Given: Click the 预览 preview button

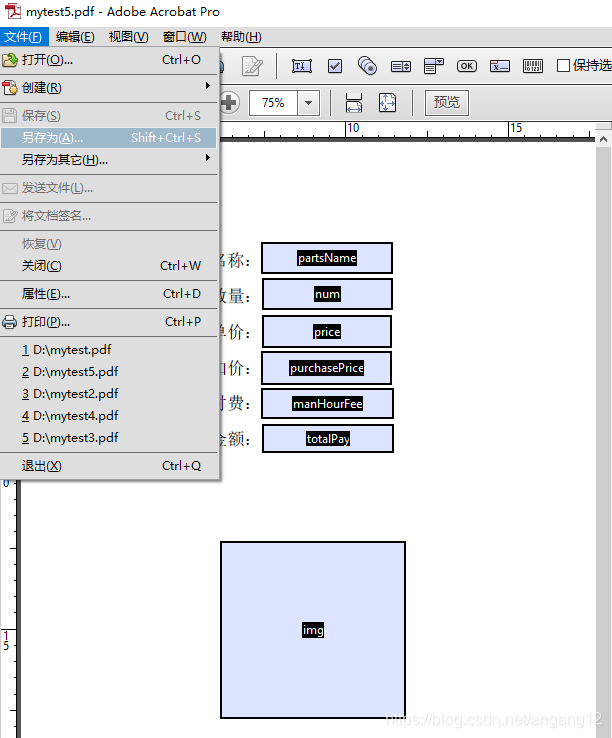Looking at the screenshot, I should [446, 102].
